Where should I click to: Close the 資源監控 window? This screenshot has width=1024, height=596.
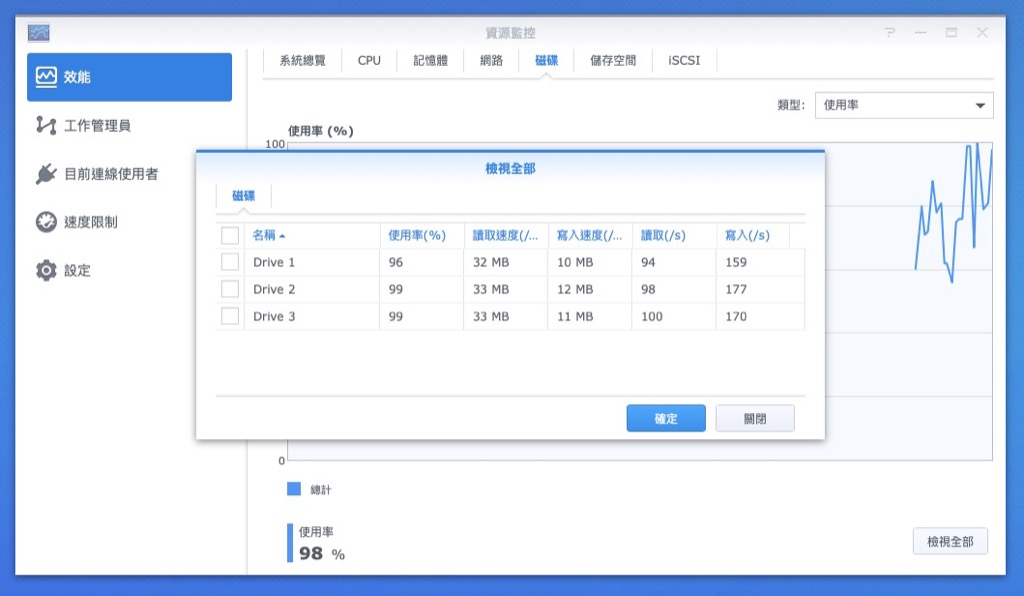(x=982, y=33)
